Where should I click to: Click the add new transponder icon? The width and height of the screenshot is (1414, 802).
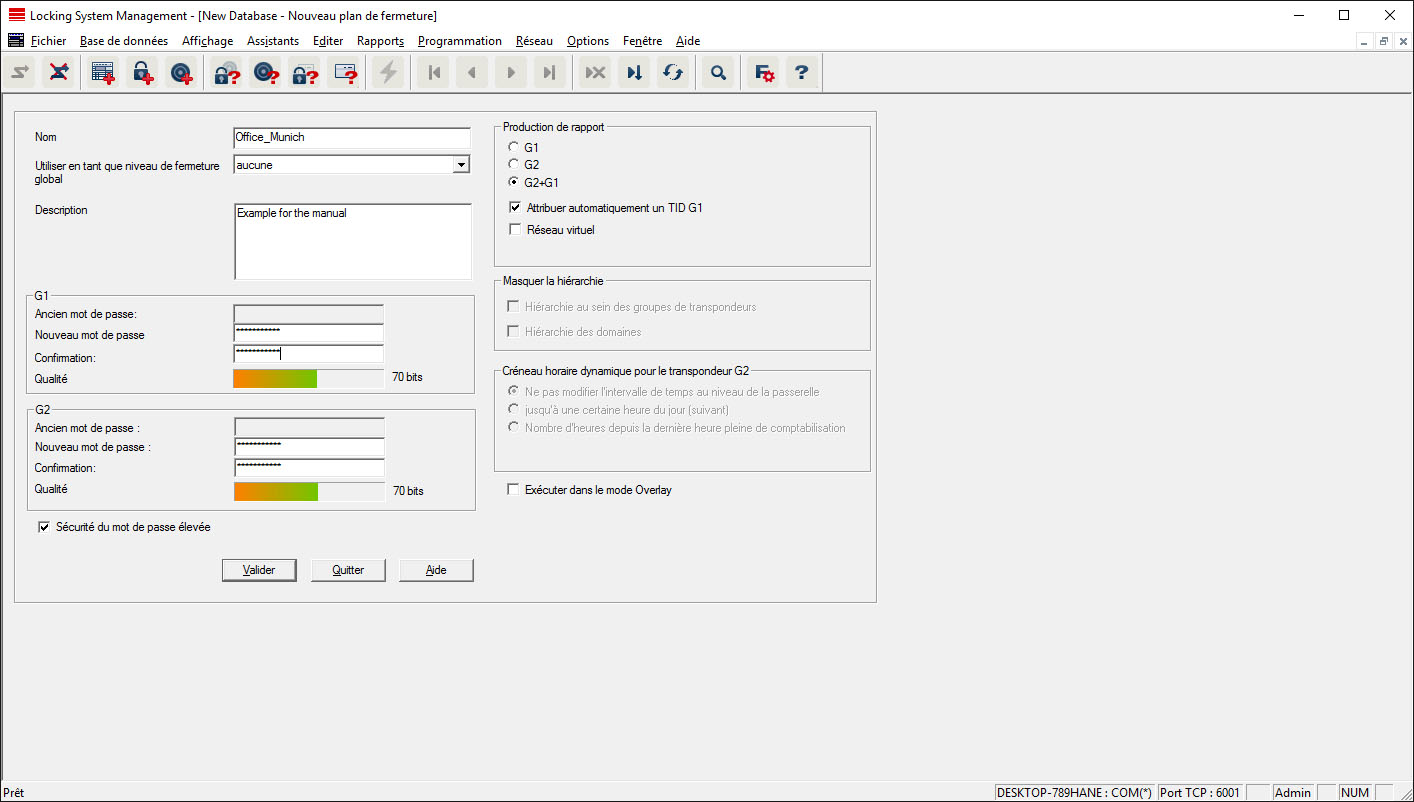click(x=181, y=73)
